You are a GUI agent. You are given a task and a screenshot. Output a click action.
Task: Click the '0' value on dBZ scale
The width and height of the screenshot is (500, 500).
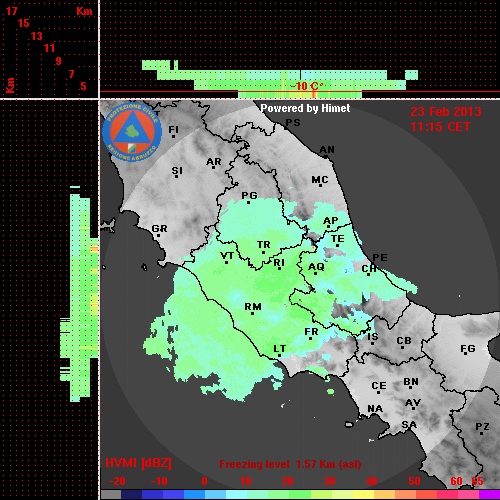[204, 481]
